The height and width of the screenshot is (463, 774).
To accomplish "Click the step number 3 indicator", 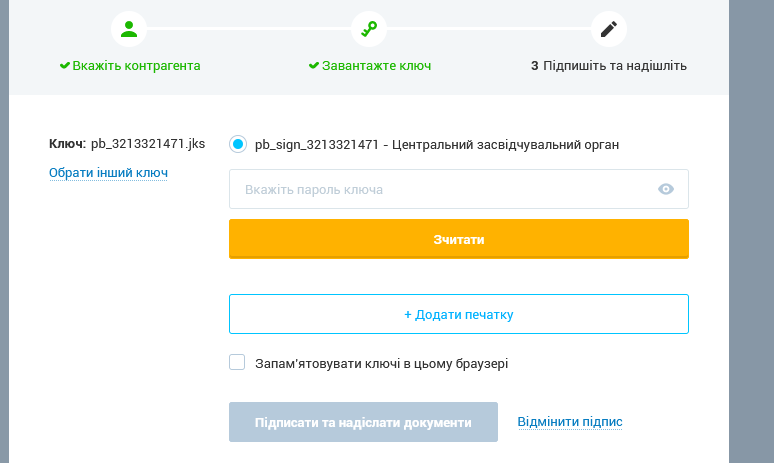I will pyautogui.click(x=535, y=66).
